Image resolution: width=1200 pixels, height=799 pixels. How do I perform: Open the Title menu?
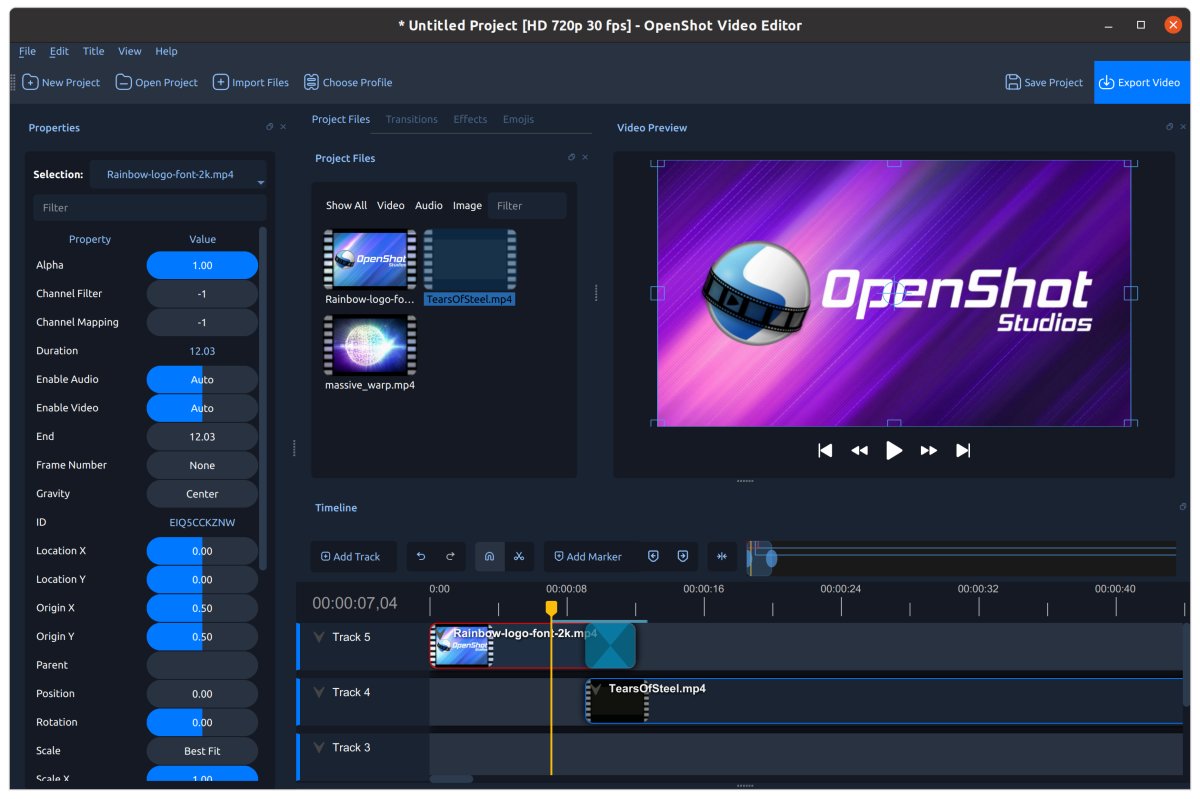93,50
